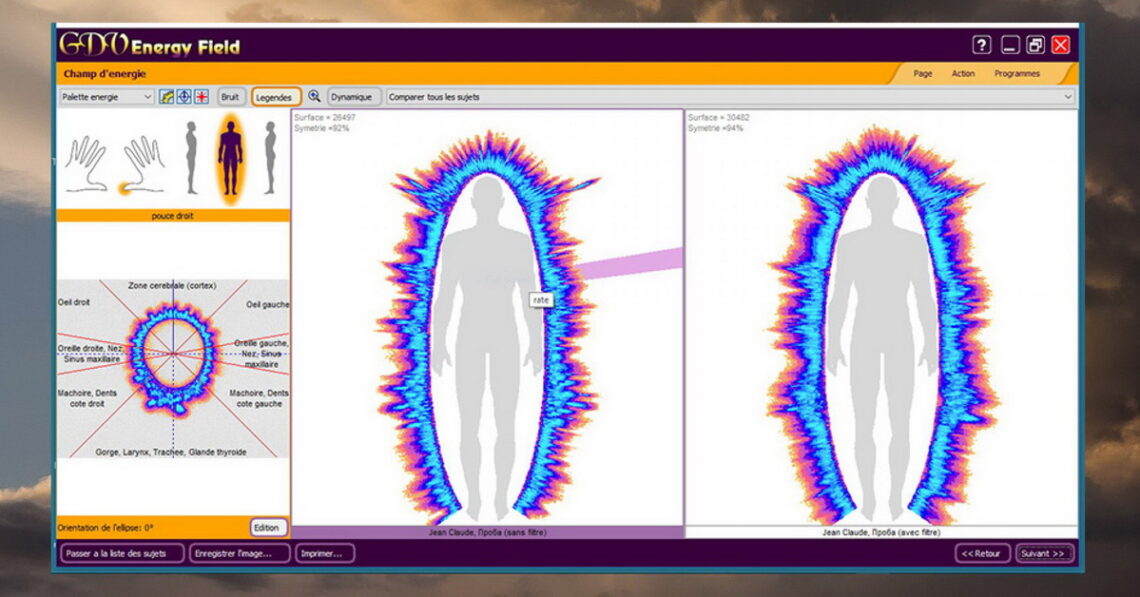Switch to the Action tab
This screenshot has width=1140, height=597.
point(965,73)
